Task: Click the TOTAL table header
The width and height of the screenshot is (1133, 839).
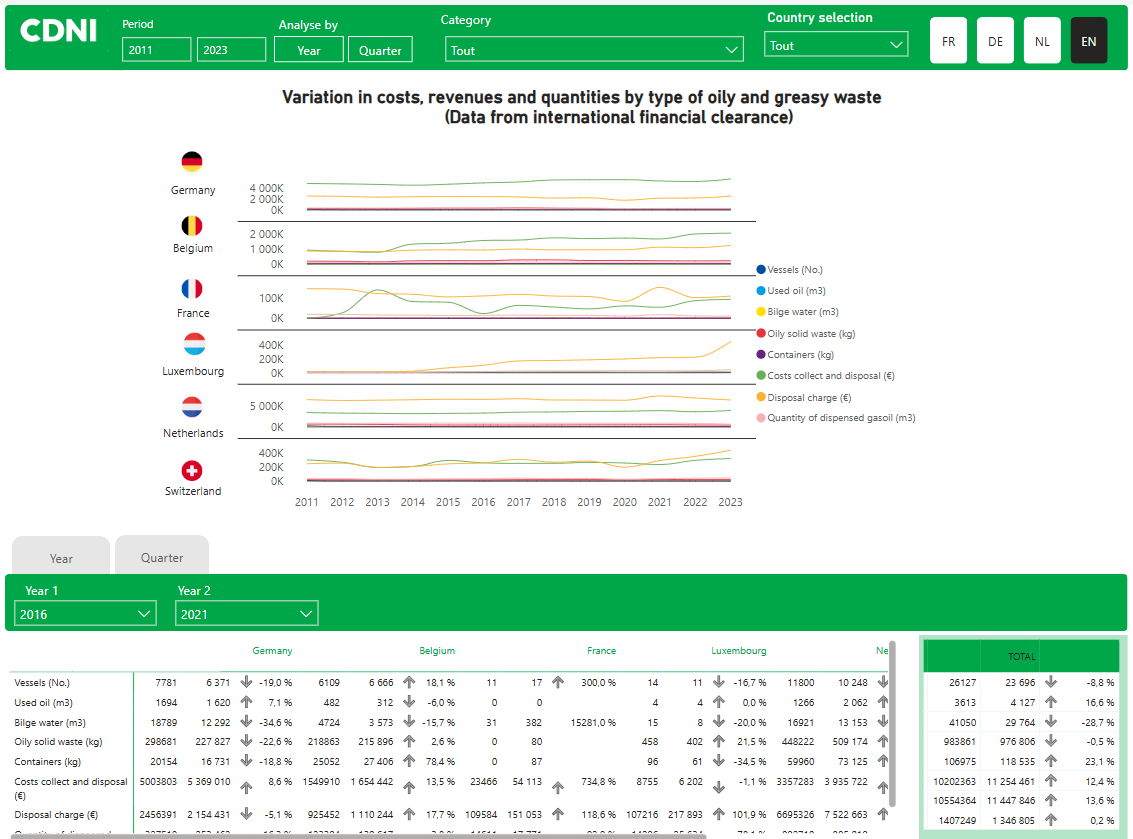Action: tap(1022, 656)
